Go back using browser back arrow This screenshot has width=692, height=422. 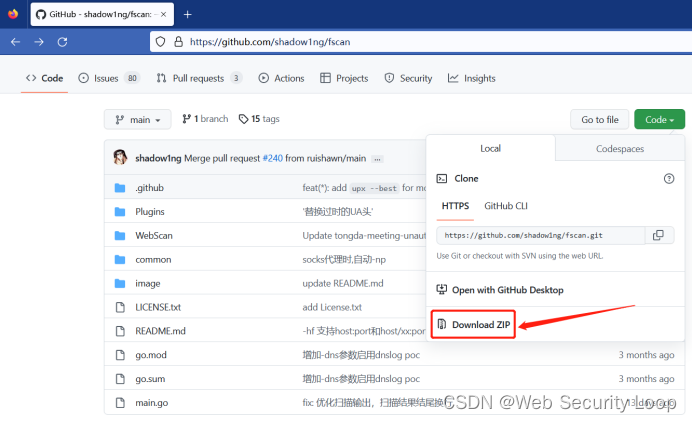[15, 42]
